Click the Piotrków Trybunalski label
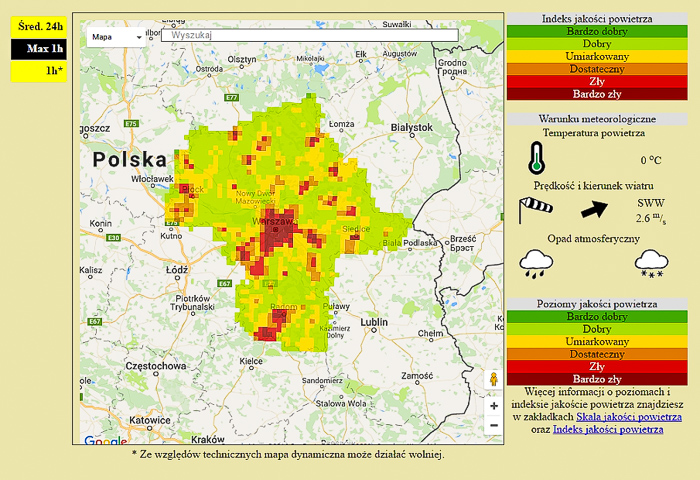700x480 pixels. (192, 302)
